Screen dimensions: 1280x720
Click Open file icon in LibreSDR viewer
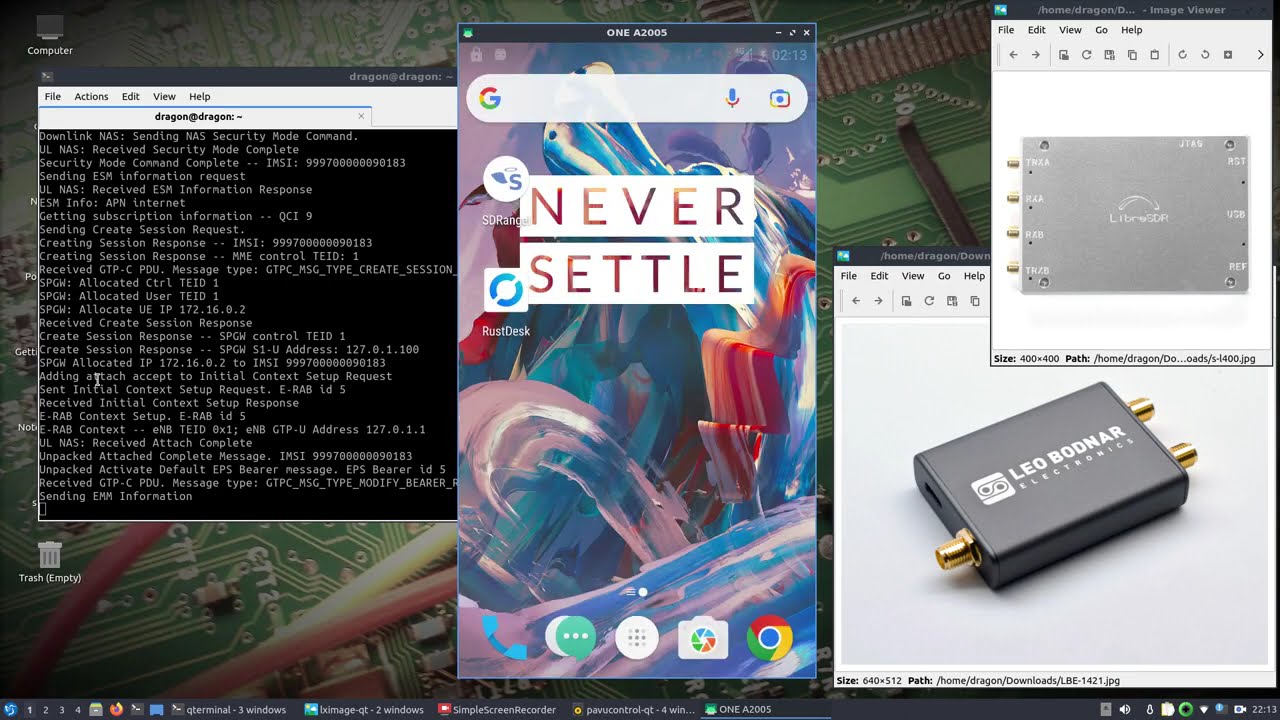1064,55
